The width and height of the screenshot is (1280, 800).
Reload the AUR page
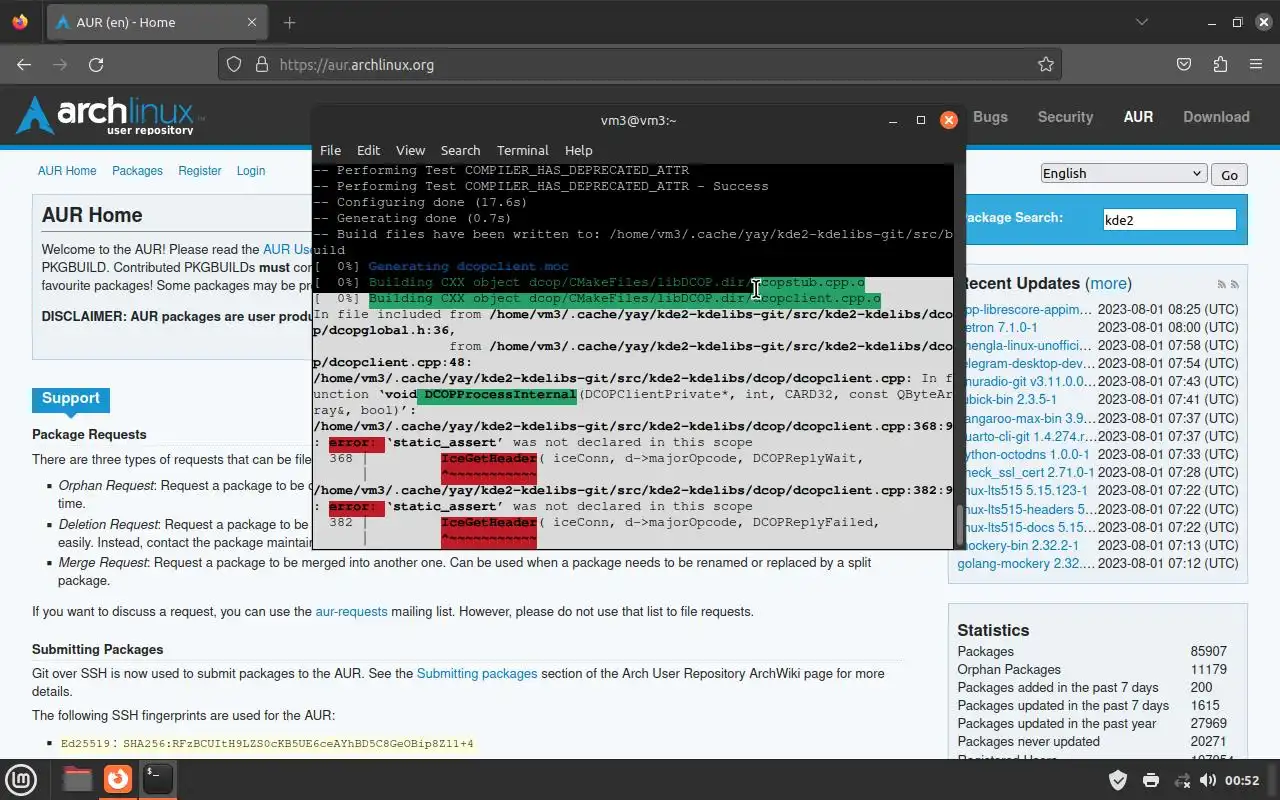[x=96, y=64]
